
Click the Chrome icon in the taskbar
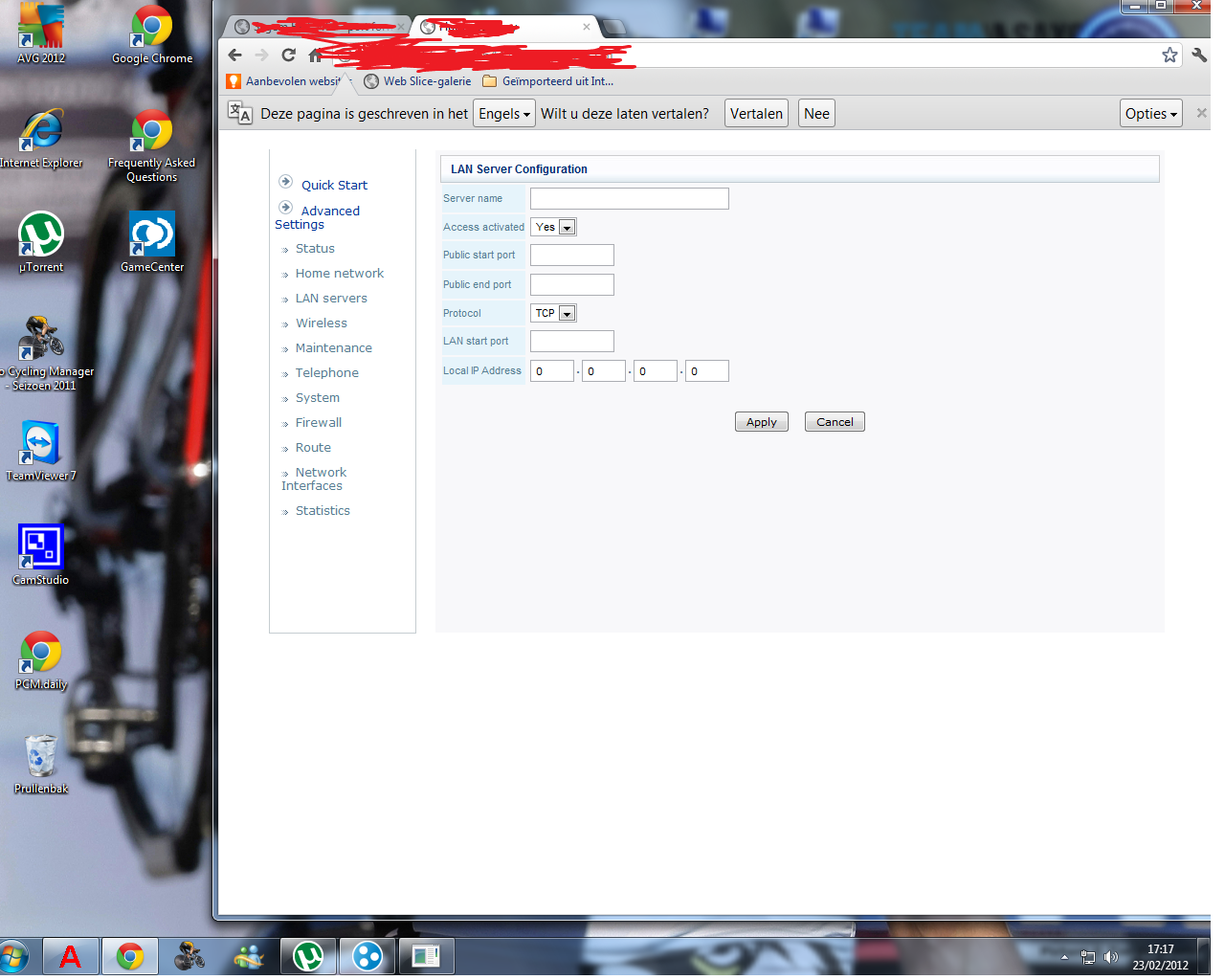129,956
